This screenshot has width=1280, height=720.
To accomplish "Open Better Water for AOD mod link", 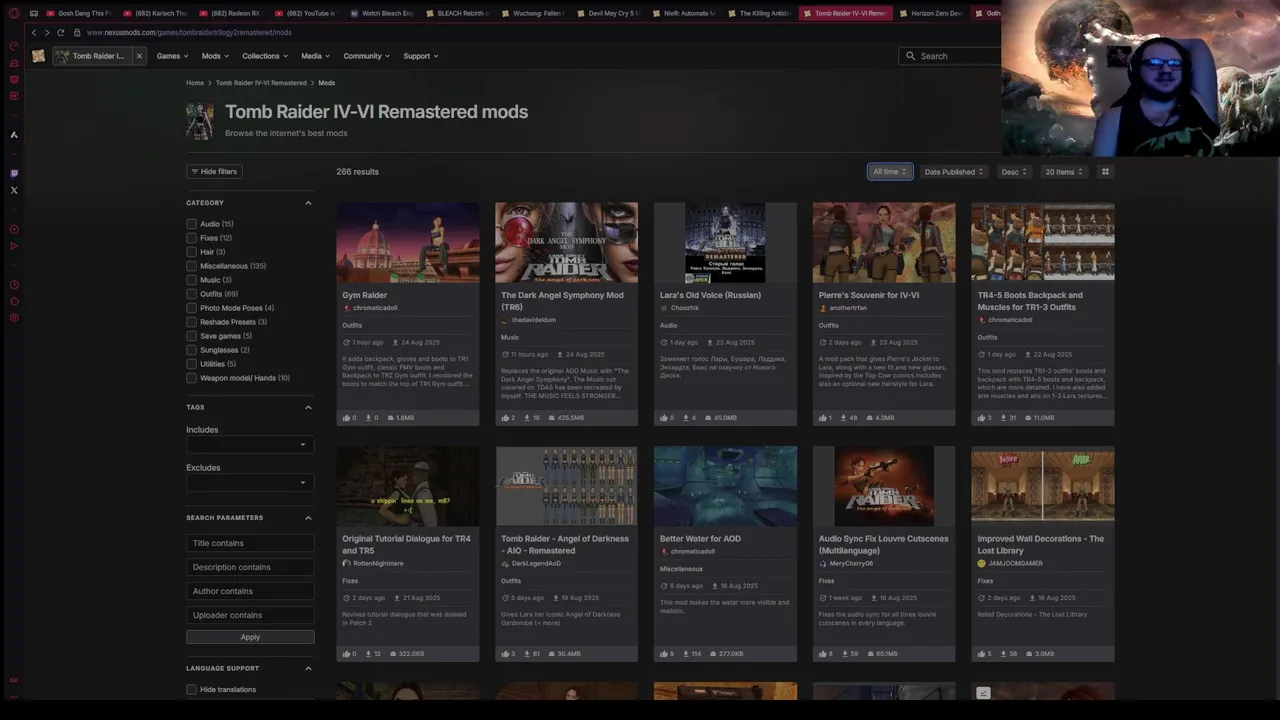I will tap(700, 539).
